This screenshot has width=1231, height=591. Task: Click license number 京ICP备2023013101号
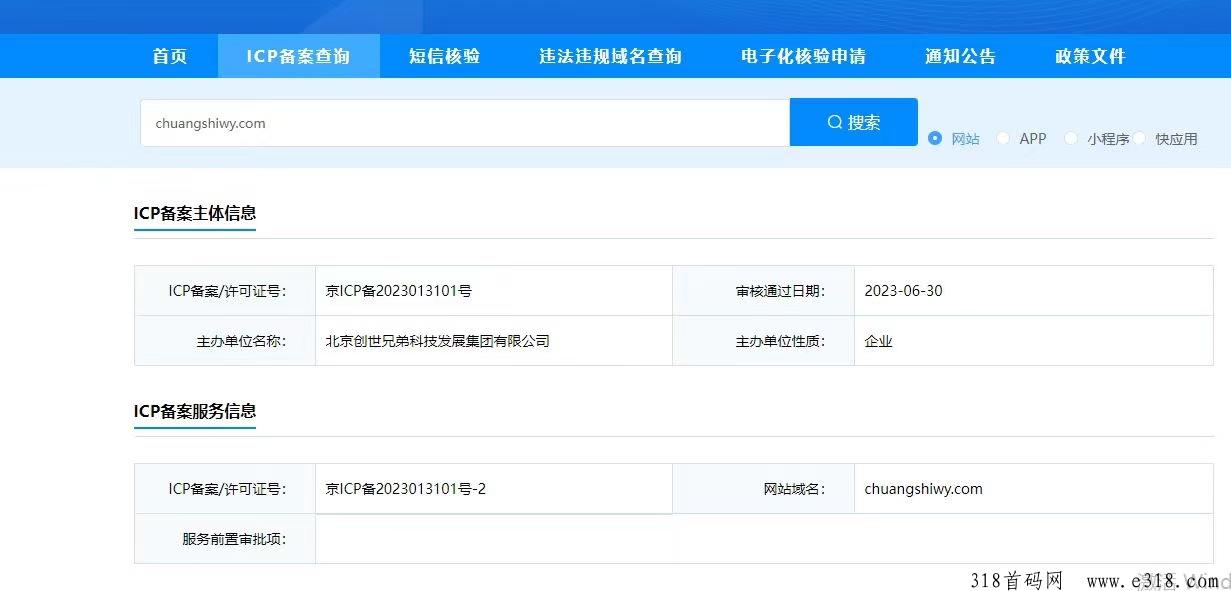click(399, 291)
